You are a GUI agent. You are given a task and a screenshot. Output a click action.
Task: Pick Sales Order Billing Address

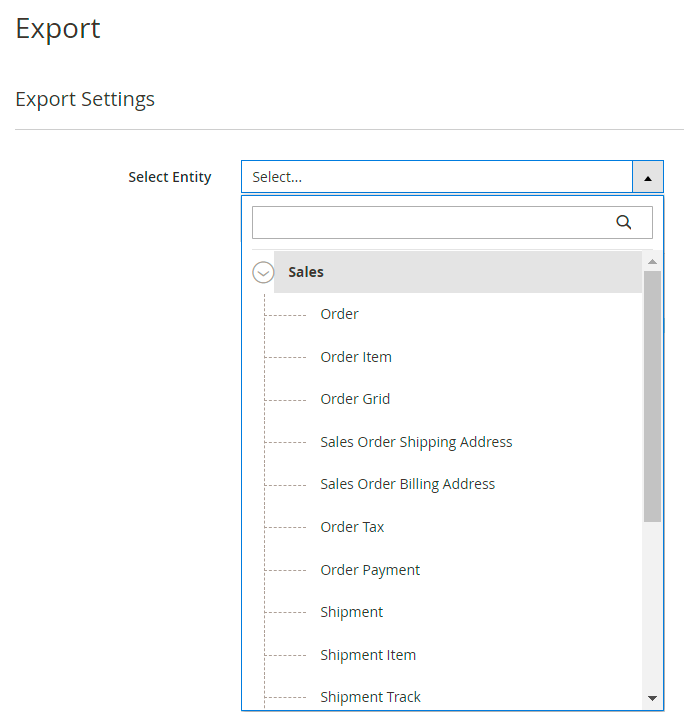point(407,484)
